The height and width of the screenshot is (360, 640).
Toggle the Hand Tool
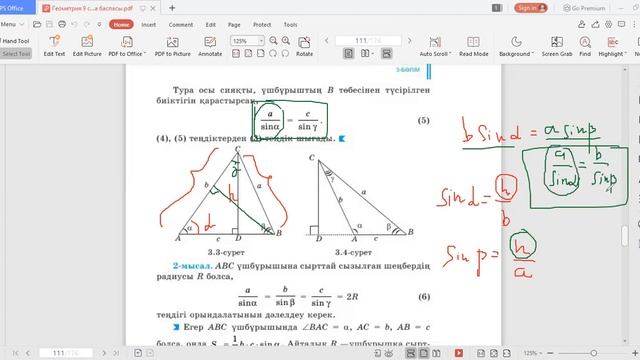(x=16, y=41)
